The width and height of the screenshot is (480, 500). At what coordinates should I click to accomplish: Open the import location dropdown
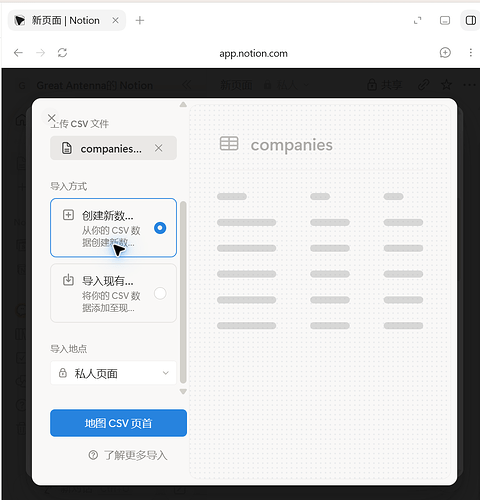(113, 373)
